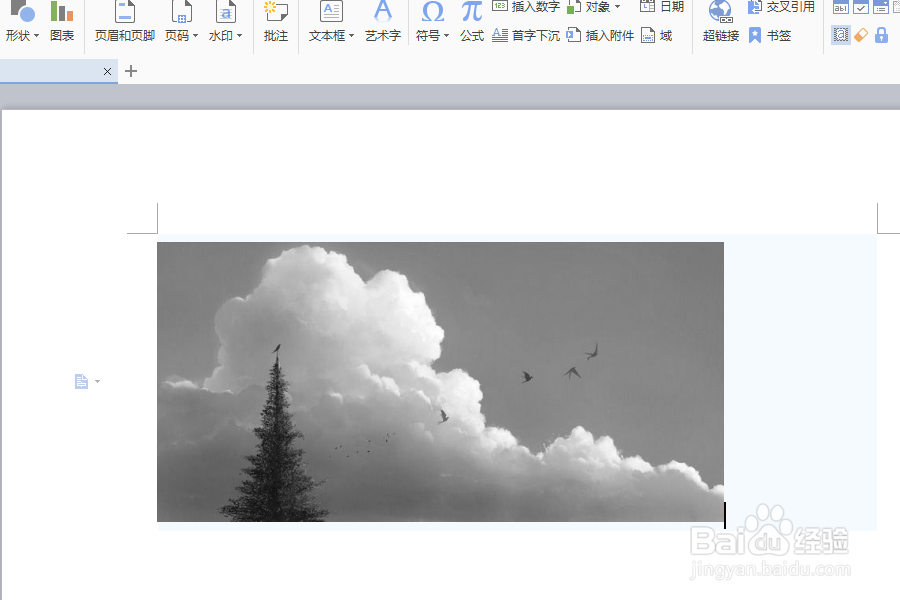Click 插入附件 insert attachment
The width and height of the screenshot is (900, 600).
[600, 36]
